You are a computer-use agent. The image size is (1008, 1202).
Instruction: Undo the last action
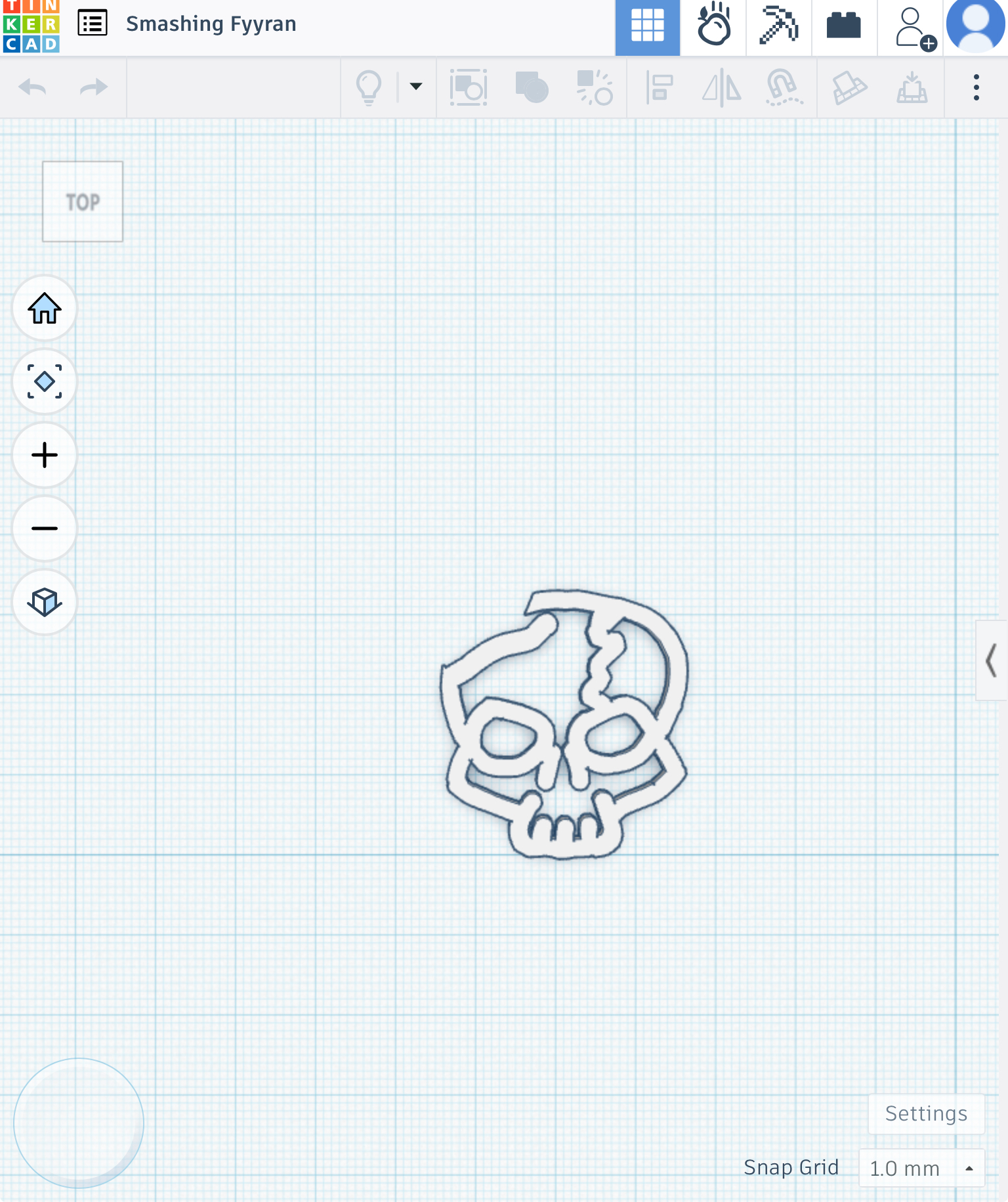pyautogui.click(x=33, y=87)
